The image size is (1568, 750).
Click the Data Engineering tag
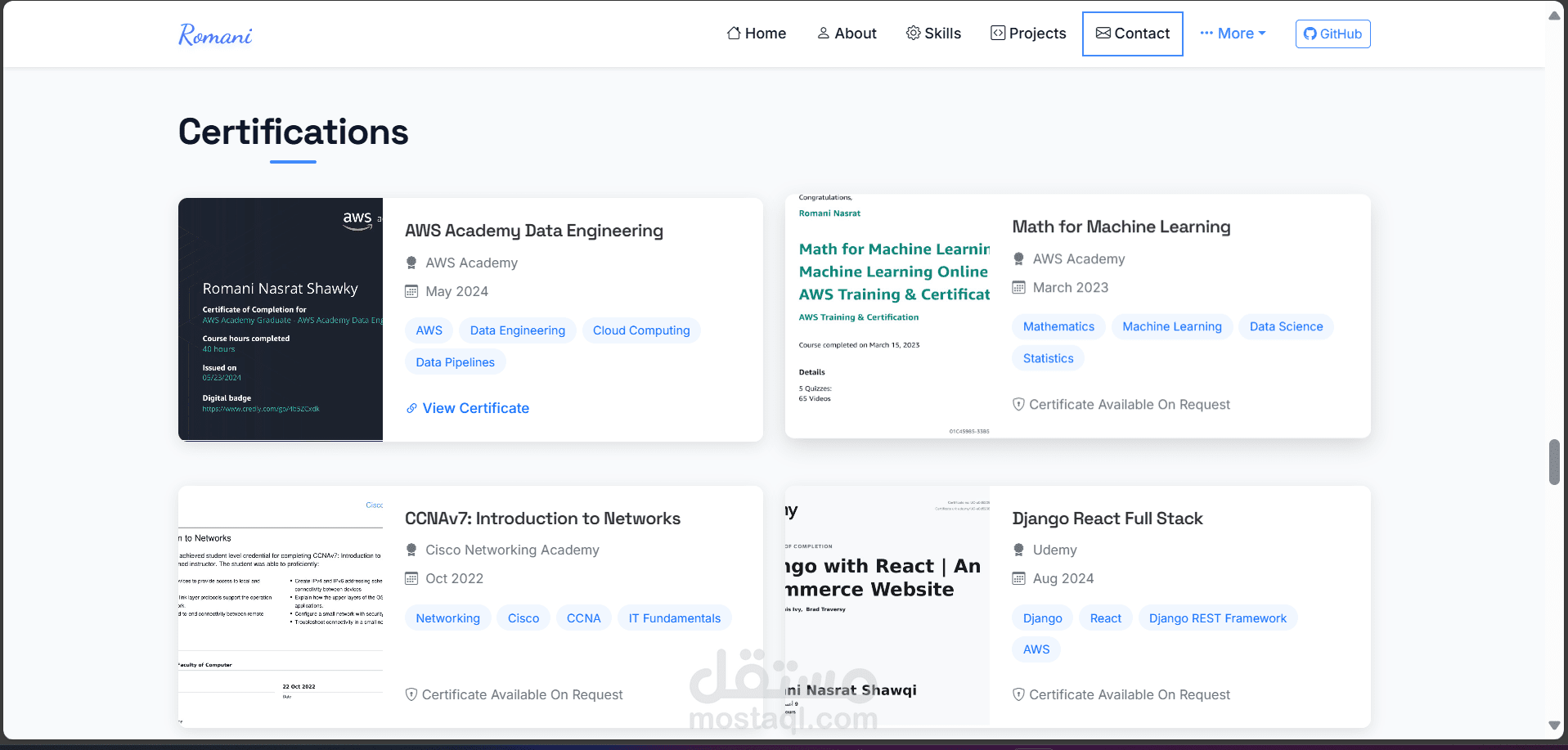coord(518,330)
